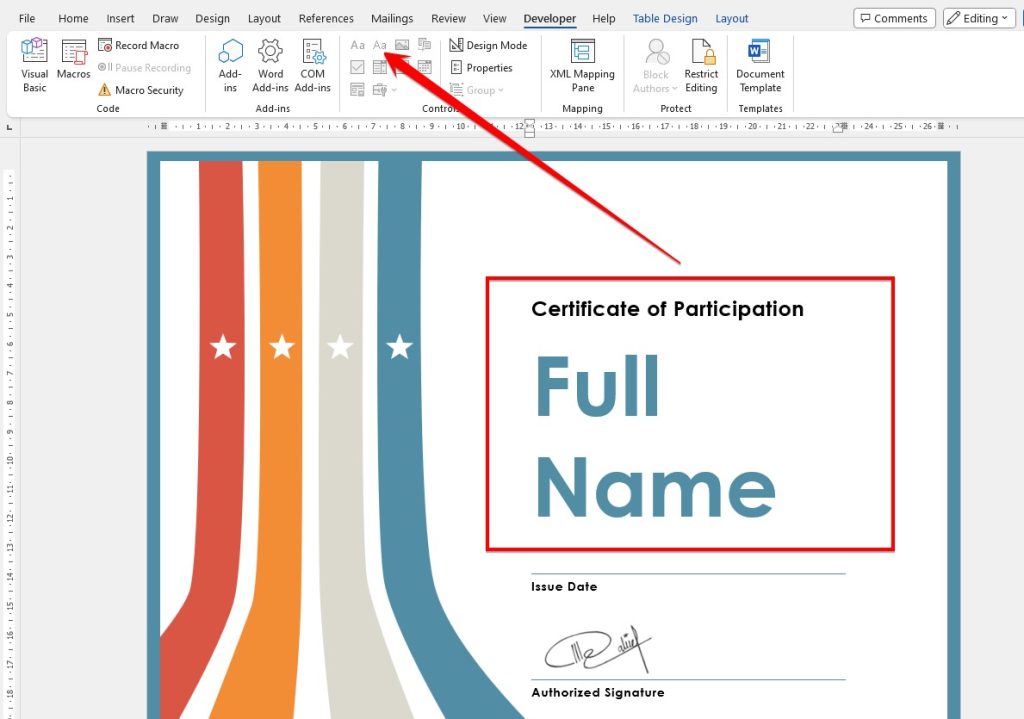
Task: Click Pause Recording
Action: [144, 67]
